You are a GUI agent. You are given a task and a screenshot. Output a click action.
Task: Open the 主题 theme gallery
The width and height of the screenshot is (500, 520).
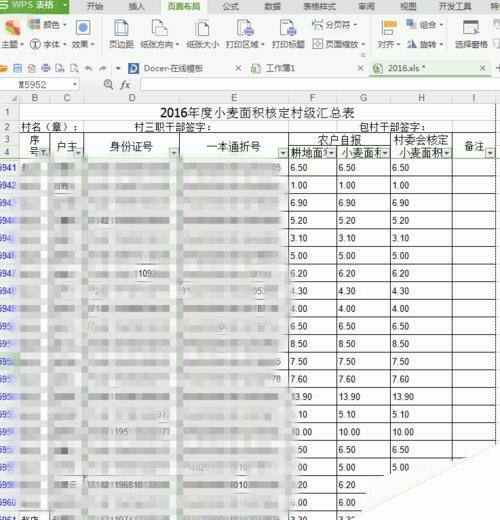12,33
